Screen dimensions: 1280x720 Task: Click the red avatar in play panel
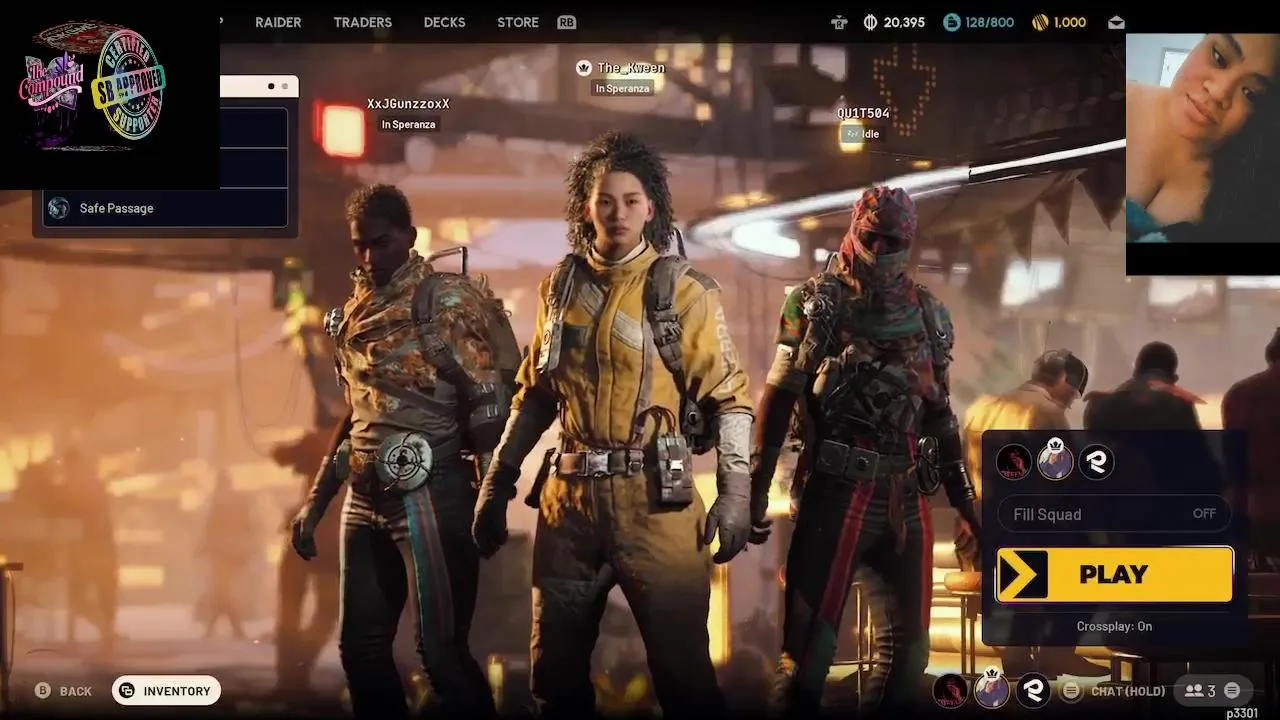click(1014, 462)
